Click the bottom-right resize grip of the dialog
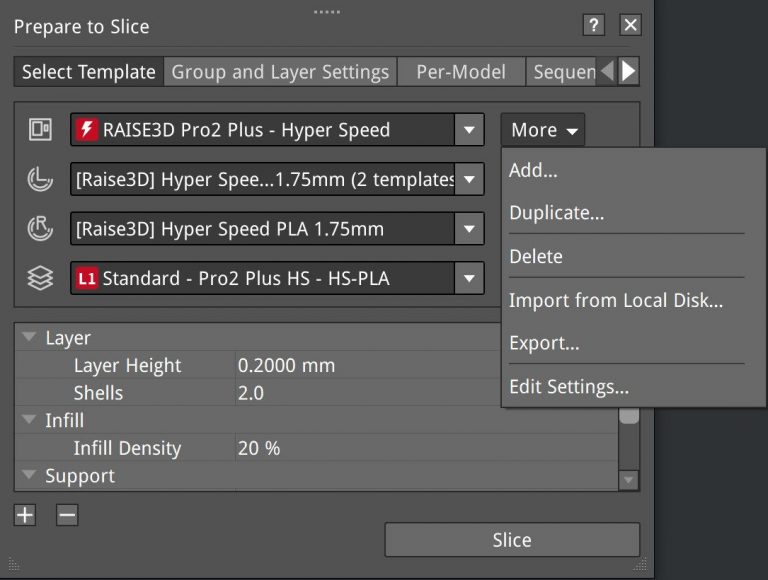768x580 pixels. click(640, 564)
